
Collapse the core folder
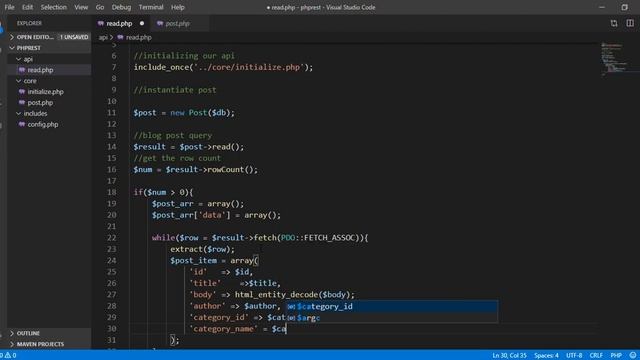tap(49, 81)
